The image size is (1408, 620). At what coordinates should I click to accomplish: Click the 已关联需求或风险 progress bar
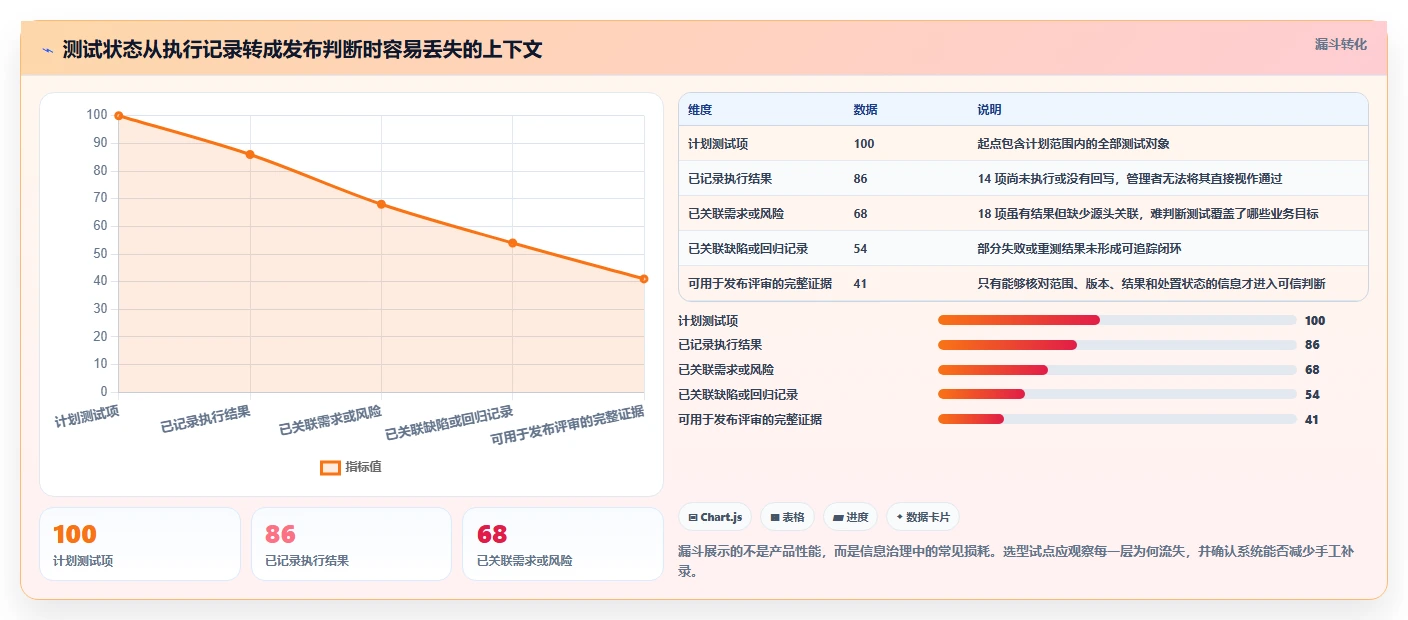tap(1117, 370)
